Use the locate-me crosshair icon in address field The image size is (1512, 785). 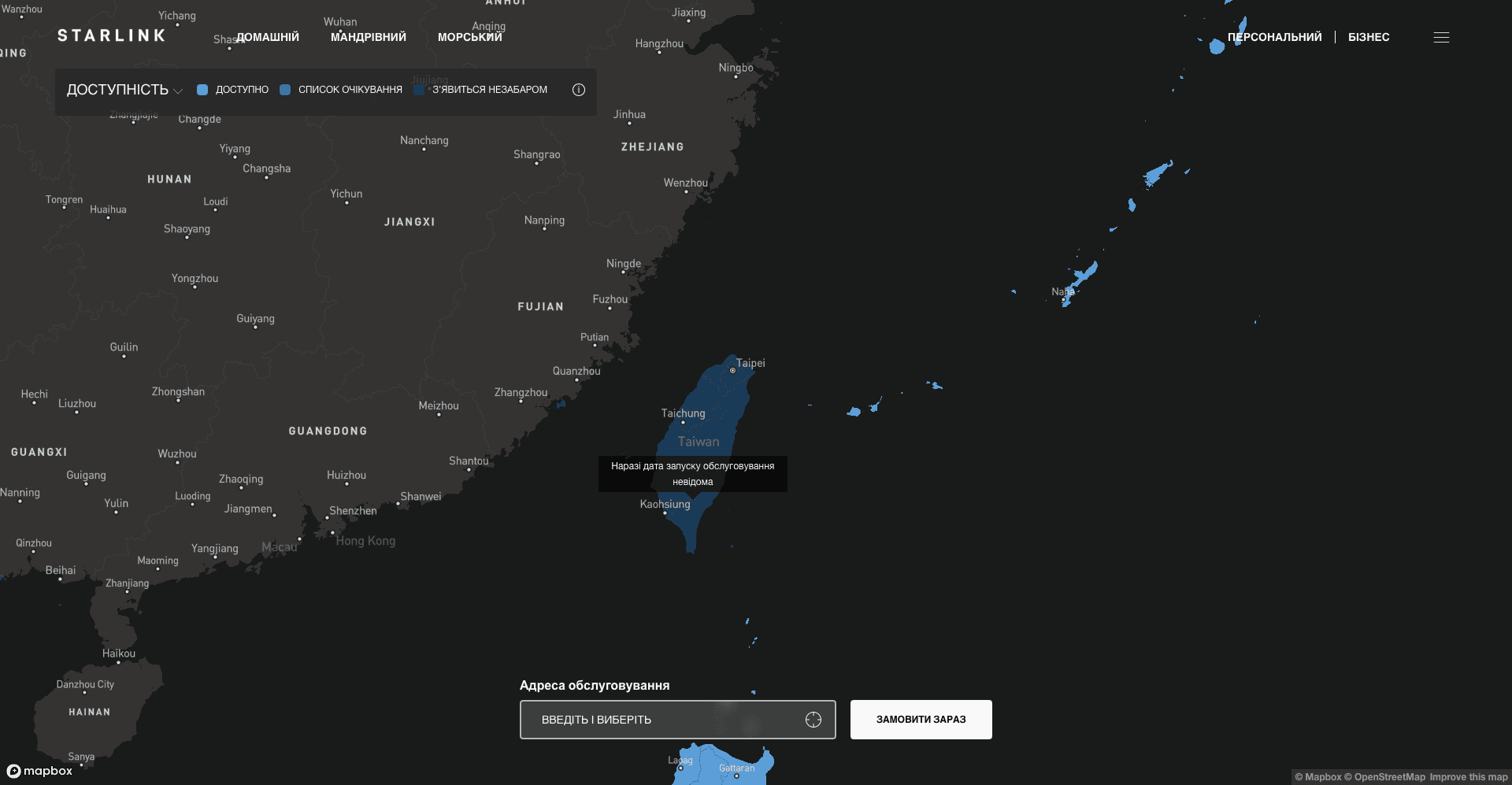tap(813, 720)
